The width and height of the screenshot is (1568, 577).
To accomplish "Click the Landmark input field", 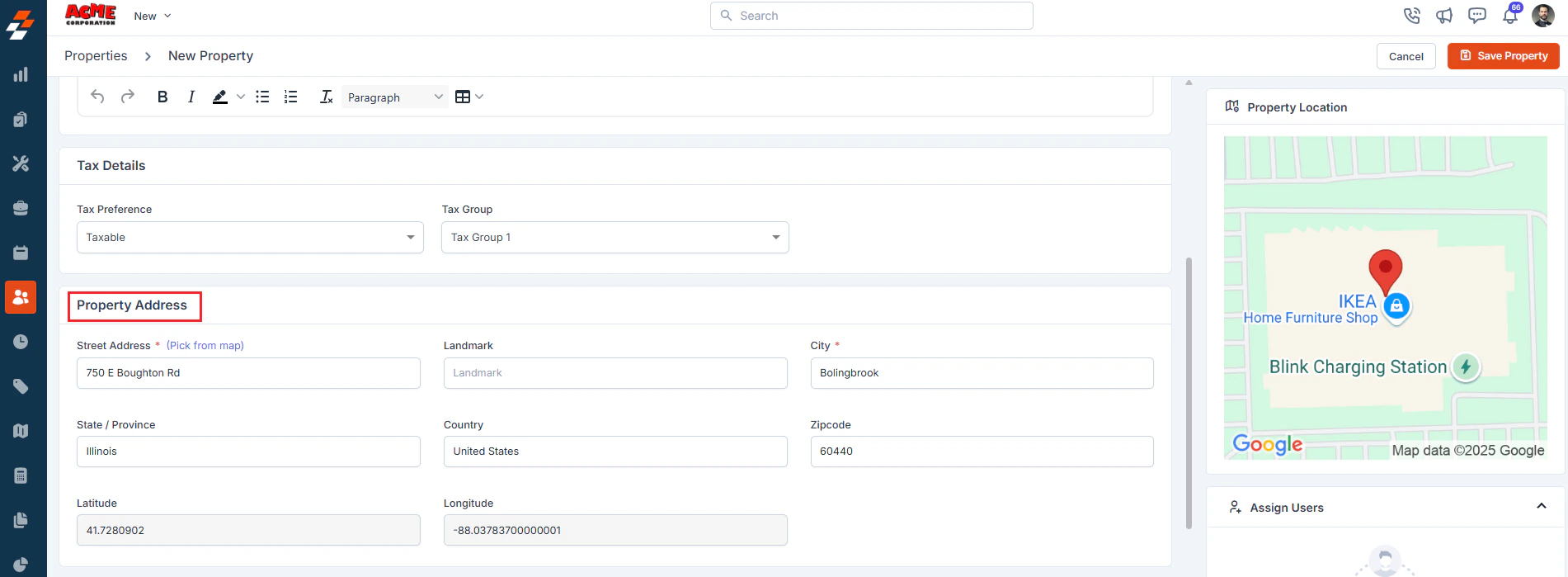I will pos(615,373).
